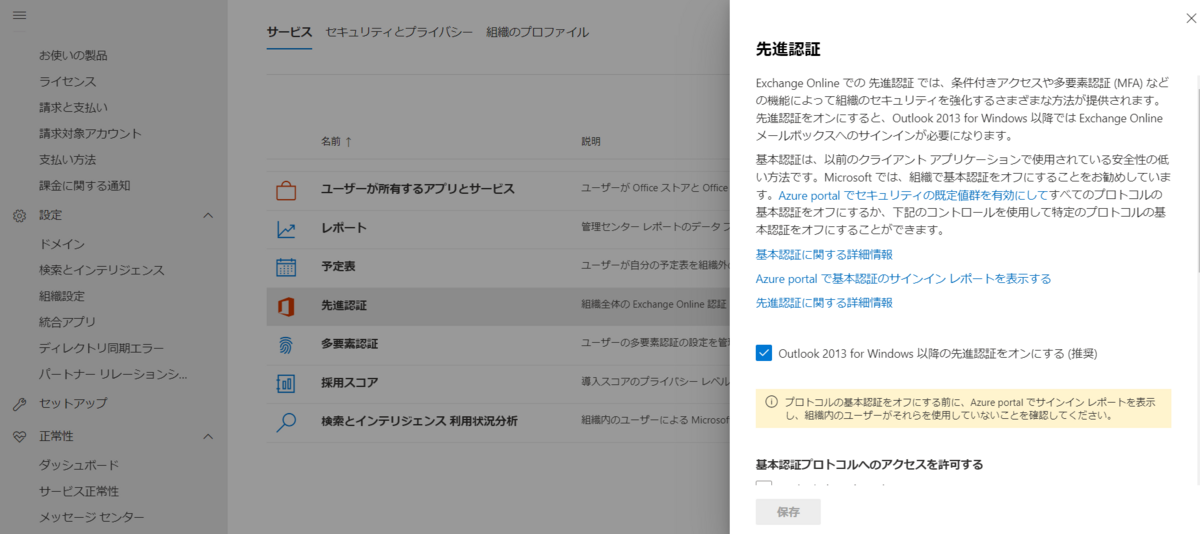Select レポート row name
Viewport: 1200px width, 534px height.
pyautogui.click(x=344, y=228)
